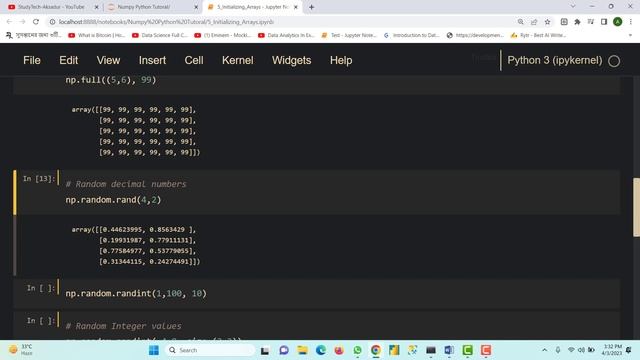Bookmark this page with the star
Image resolution: width=640 pixels, height=360 pixels.
(547, 22)
